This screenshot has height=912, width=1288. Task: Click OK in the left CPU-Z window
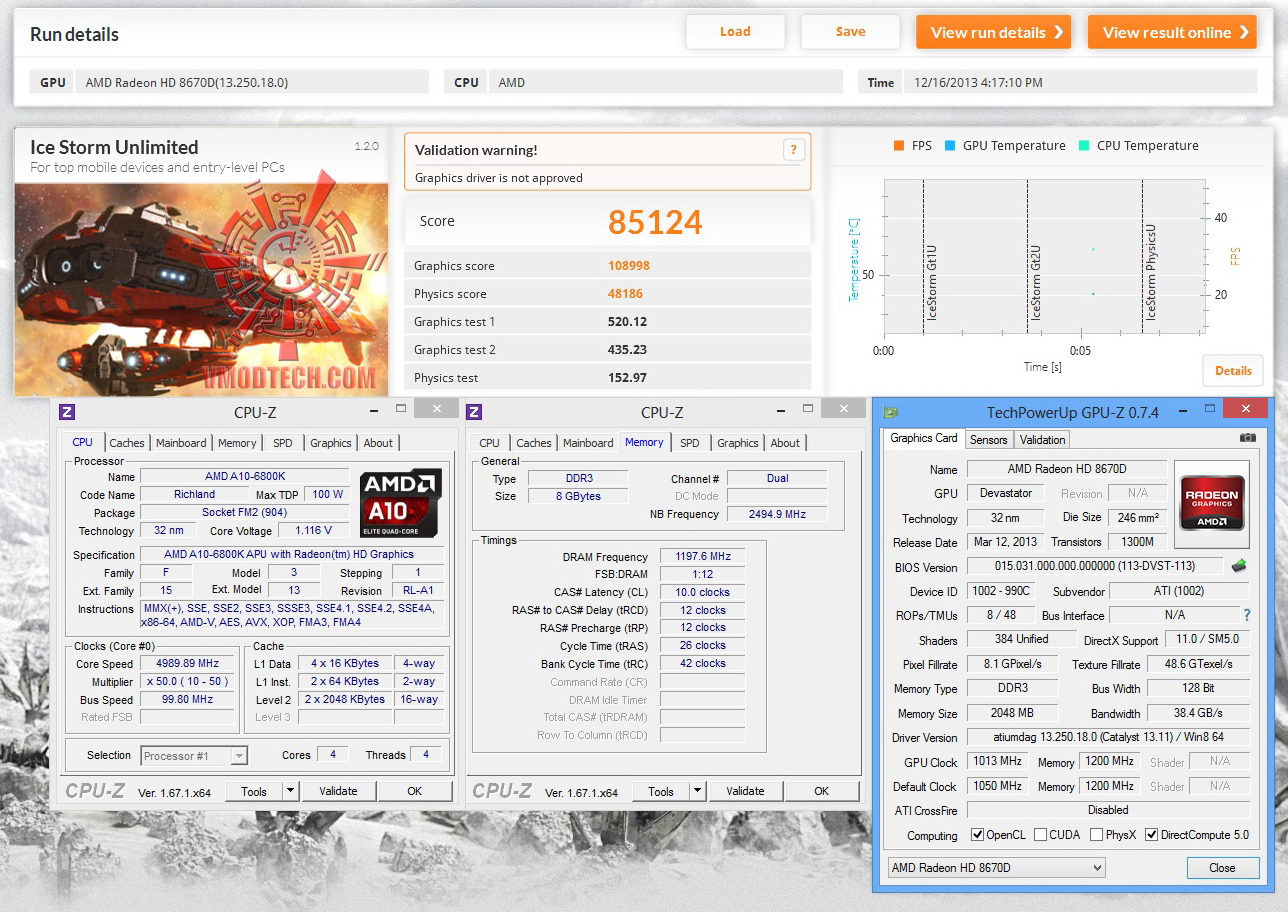(x=415, y=791)
